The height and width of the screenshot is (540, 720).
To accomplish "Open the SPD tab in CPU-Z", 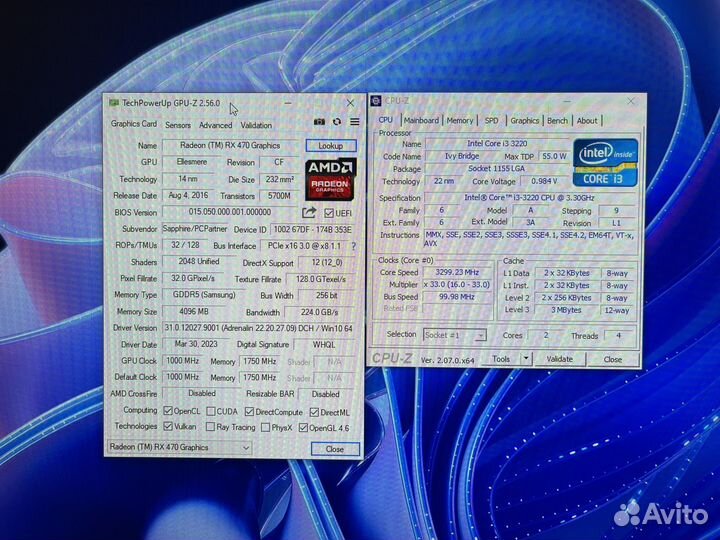I will pos(491,120).
